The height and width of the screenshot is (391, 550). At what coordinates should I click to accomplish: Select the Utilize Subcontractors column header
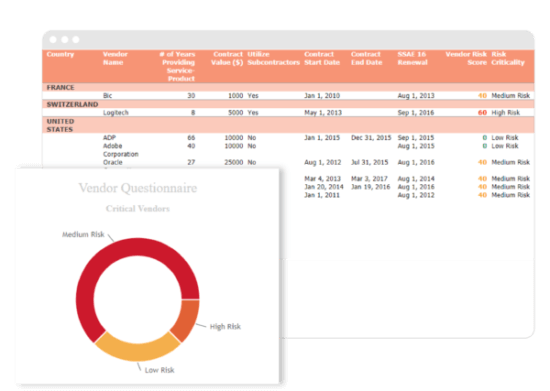click(x=273, y=58)
